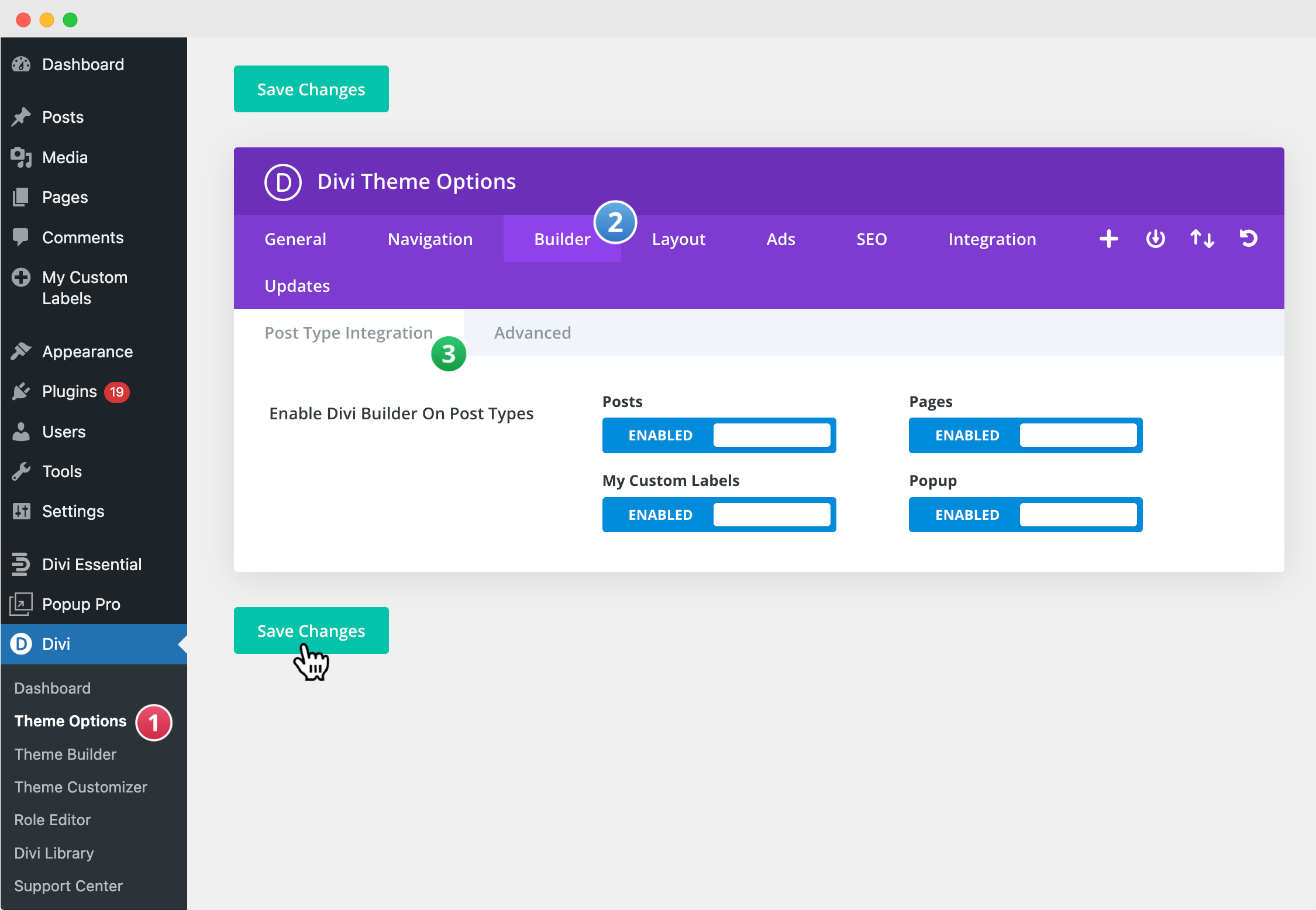Viewport: 1316px width, 910px height.
Task: Select the Builder tab
Action: coord(562,239)
